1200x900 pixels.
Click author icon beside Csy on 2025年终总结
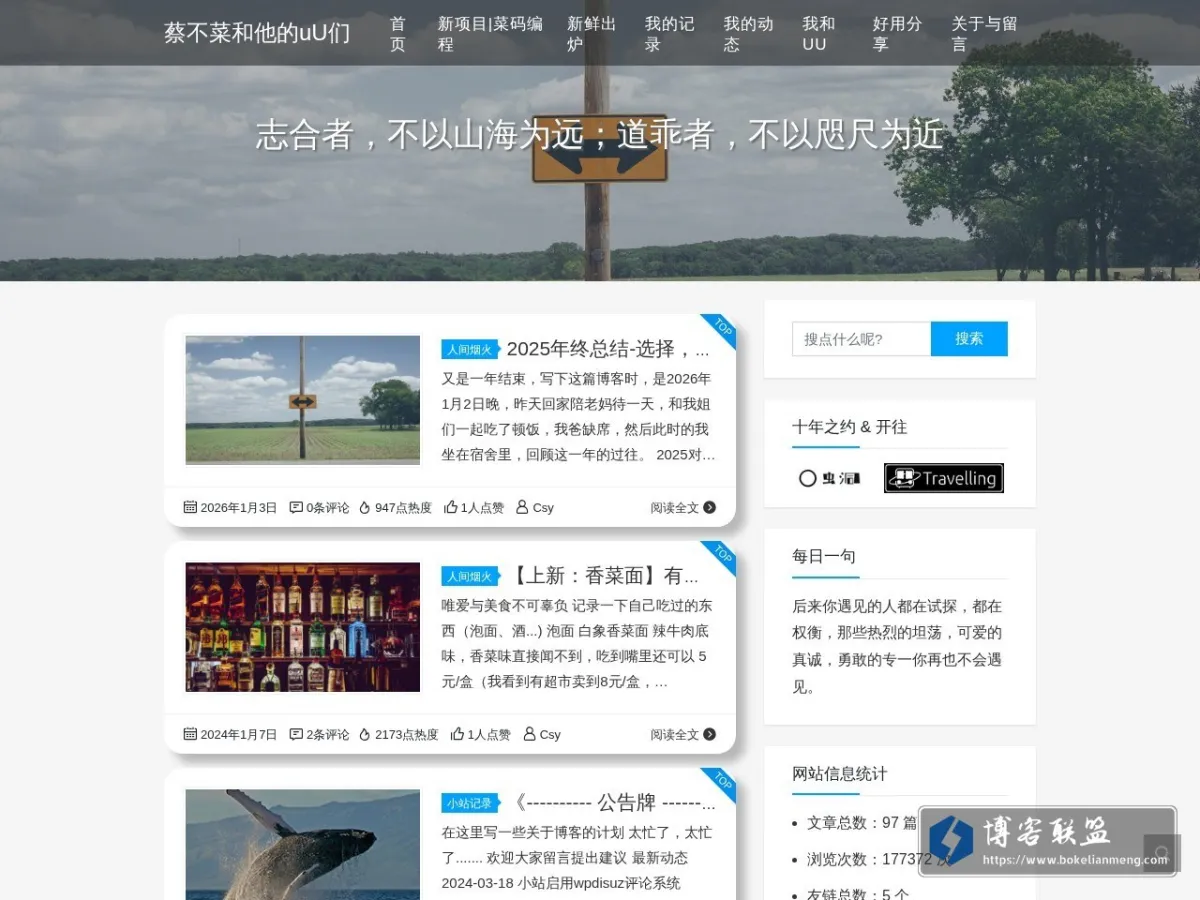pos(522,507)
